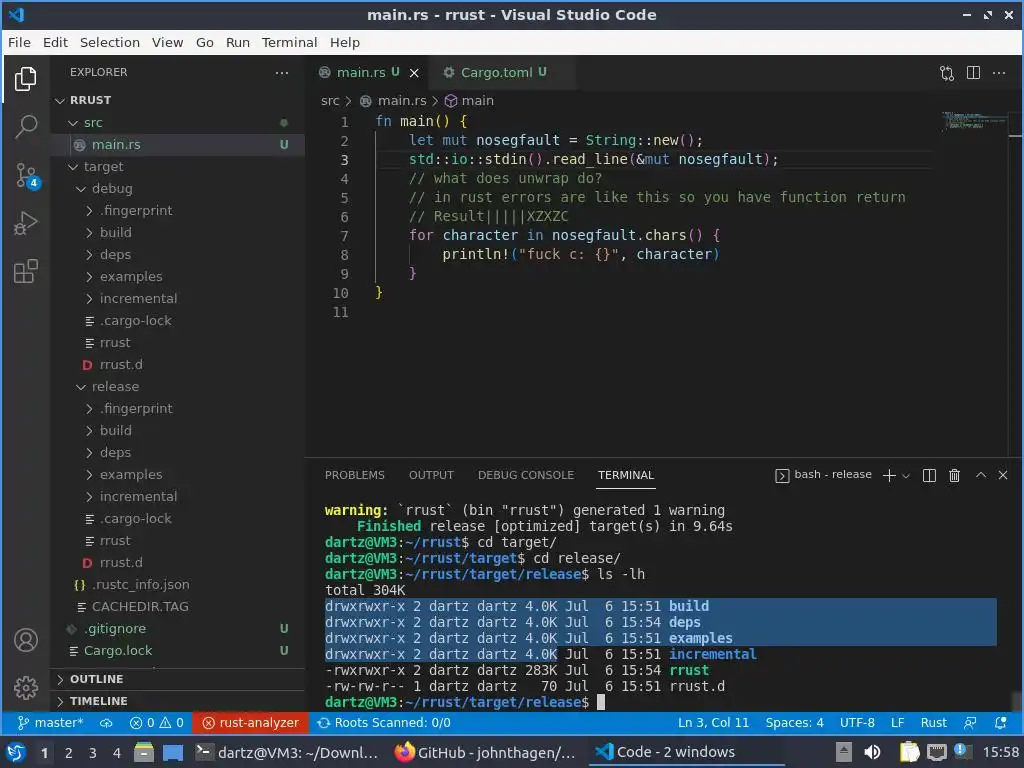
Task: Open the Terminal menu
Action: (289, 42)
